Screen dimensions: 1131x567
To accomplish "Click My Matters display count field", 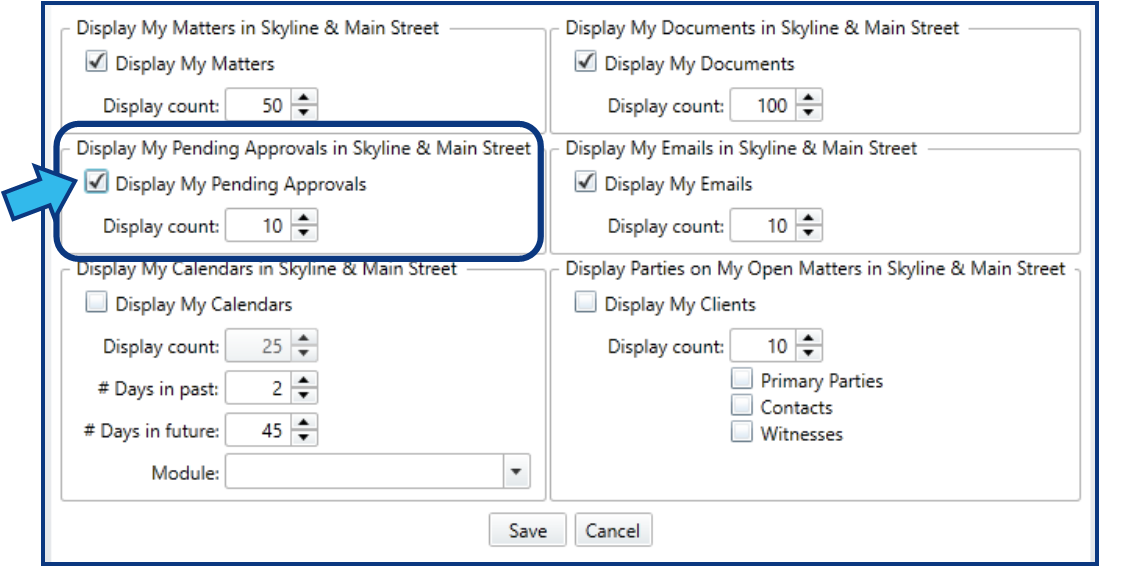I will pyautogui.click(x=258, y=105).
